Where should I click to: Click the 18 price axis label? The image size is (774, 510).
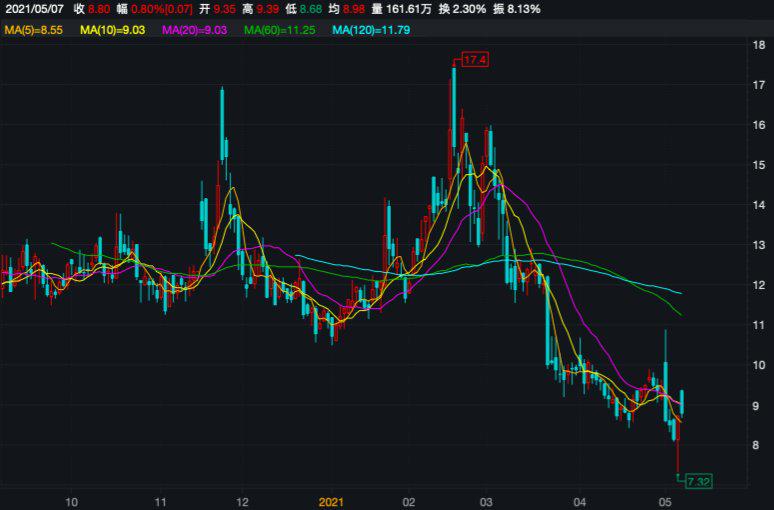[759, 45]
